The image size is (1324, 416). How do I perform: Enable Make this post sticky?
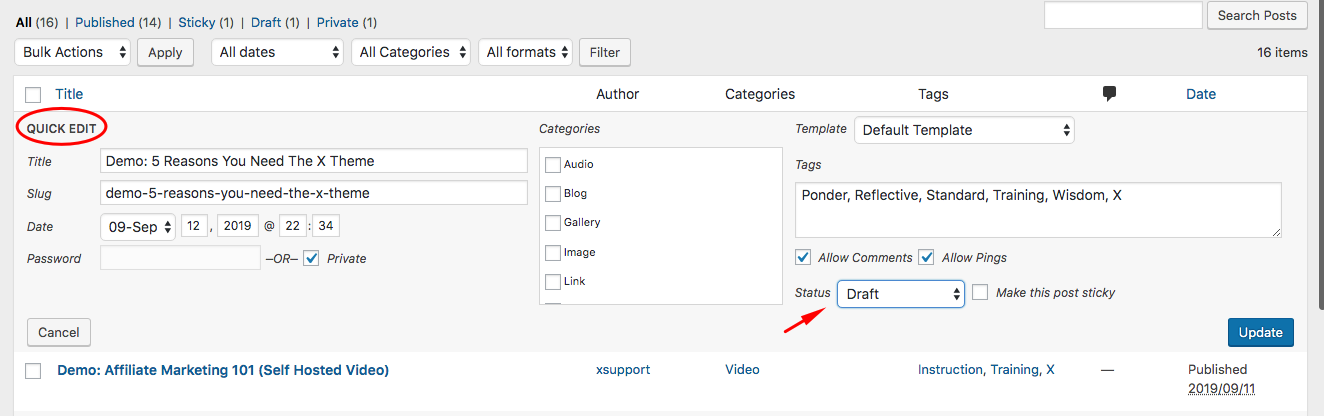pyautogui.click(x=980, y=292)
